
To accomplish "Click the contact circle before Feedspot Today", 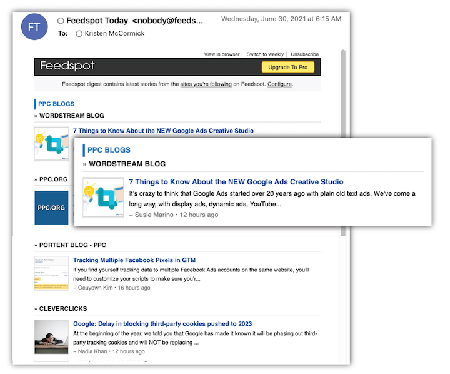I will tap(60, 21).
